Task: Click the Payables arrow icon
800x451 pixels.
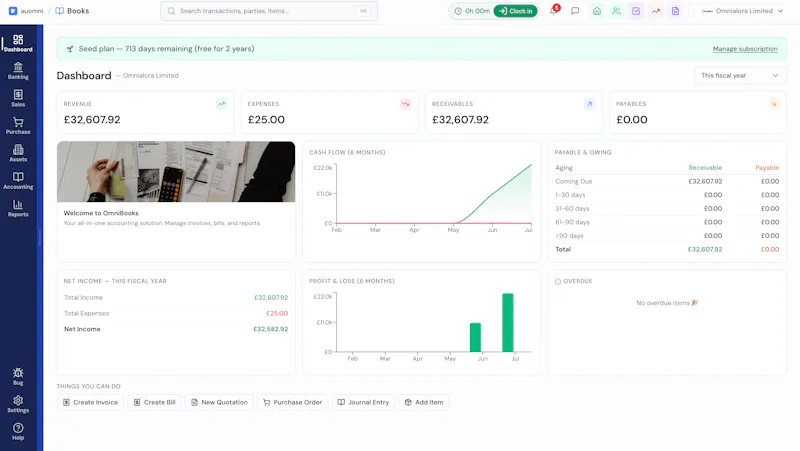Action: pos(773,104)
